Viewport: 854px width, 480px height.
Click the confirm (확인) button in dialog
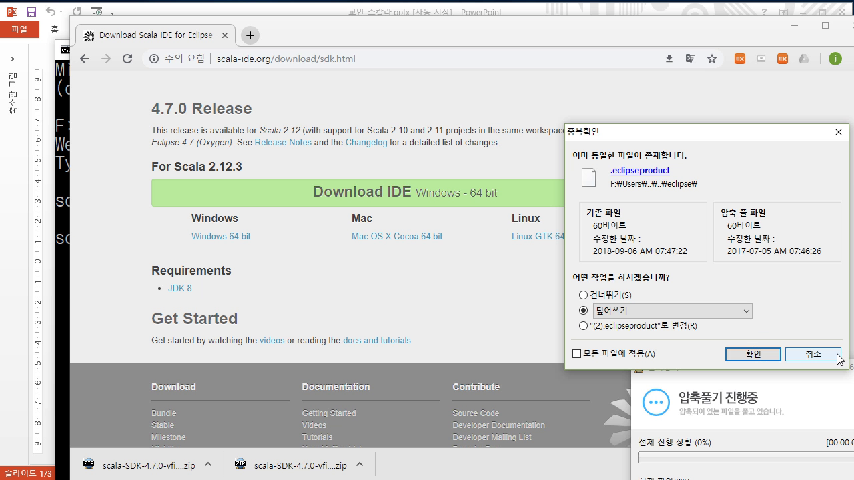click(x=753, y=354)
